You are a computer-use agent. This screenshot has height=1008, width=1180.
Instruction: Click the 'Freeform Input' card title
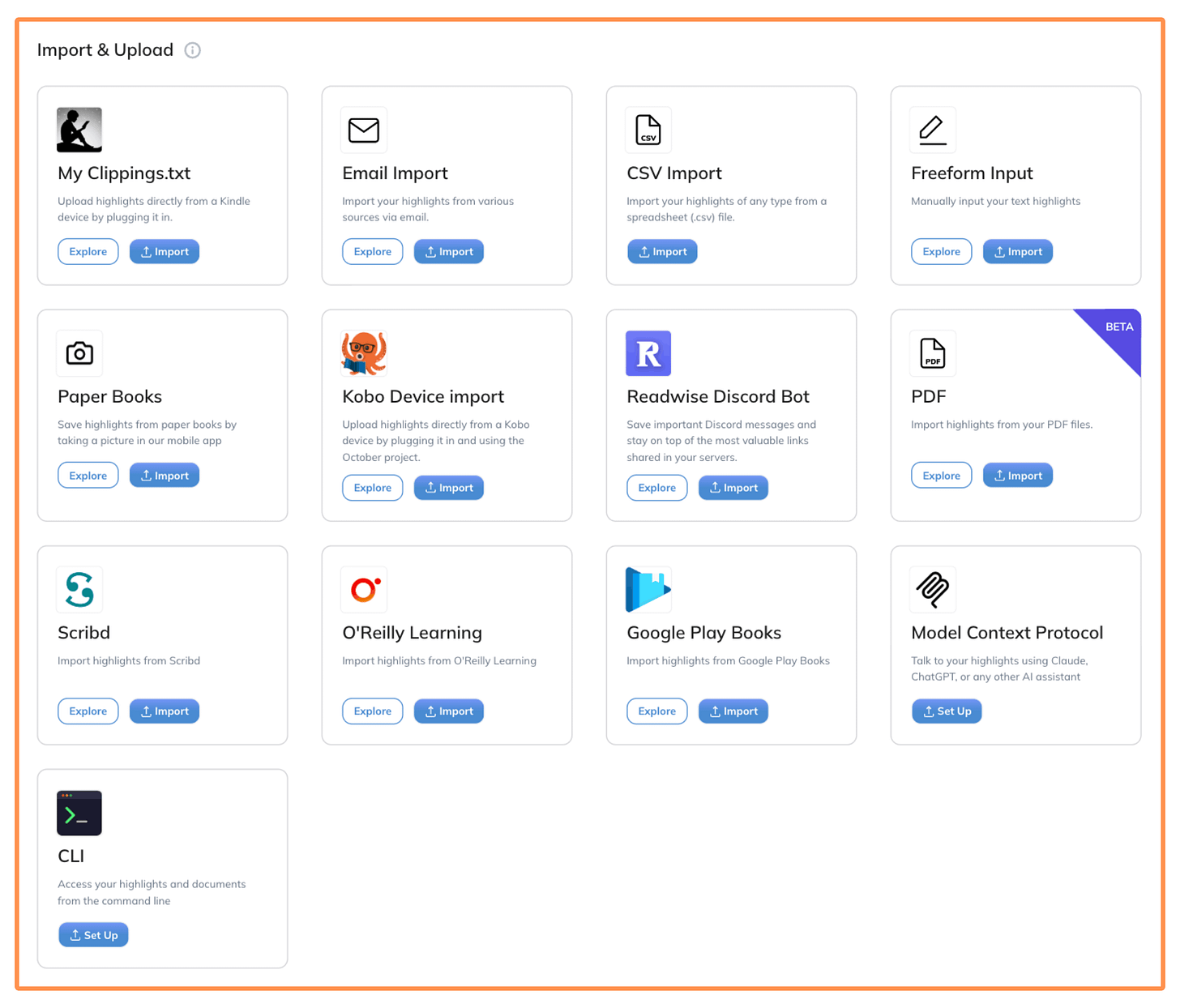(972, 173)
